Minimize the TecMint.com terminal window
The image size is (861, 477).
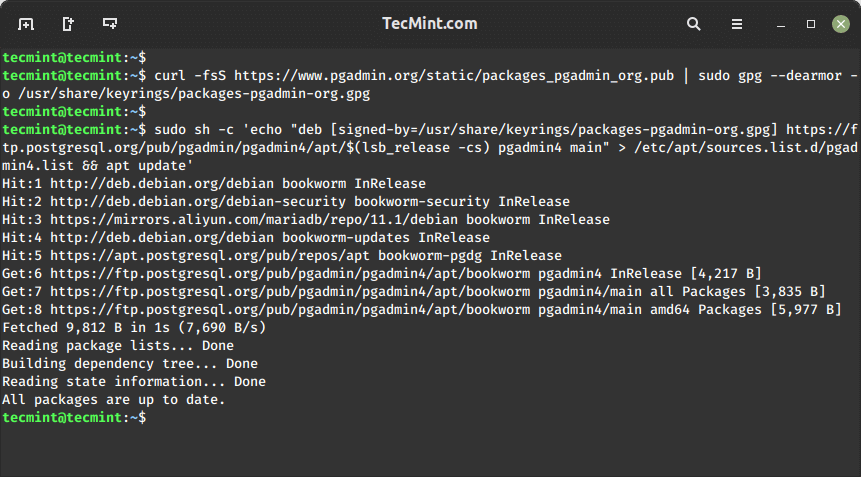point(781,25)
